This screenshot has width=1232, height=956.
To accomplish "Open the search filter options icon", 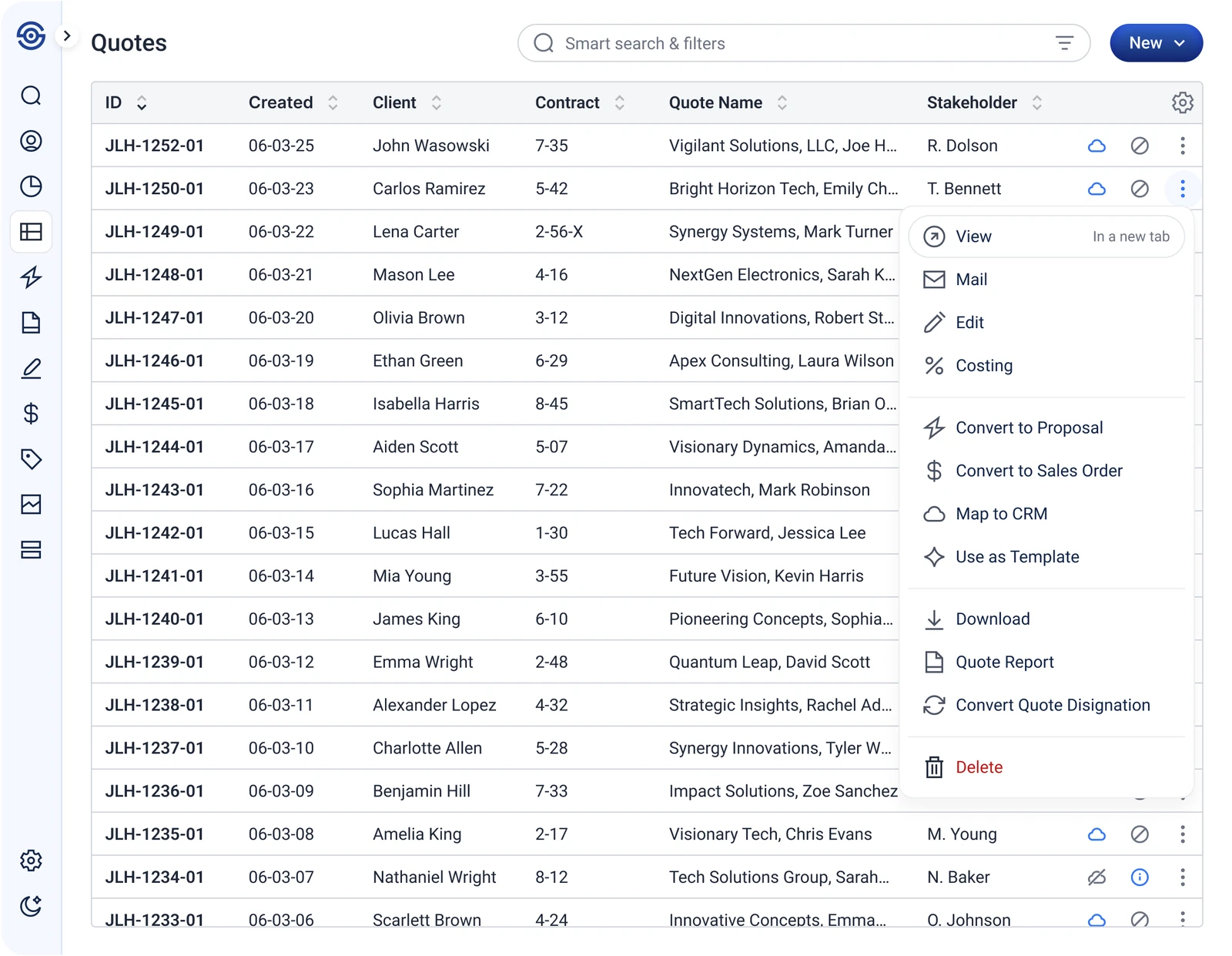I will (x=1064, y=43).
